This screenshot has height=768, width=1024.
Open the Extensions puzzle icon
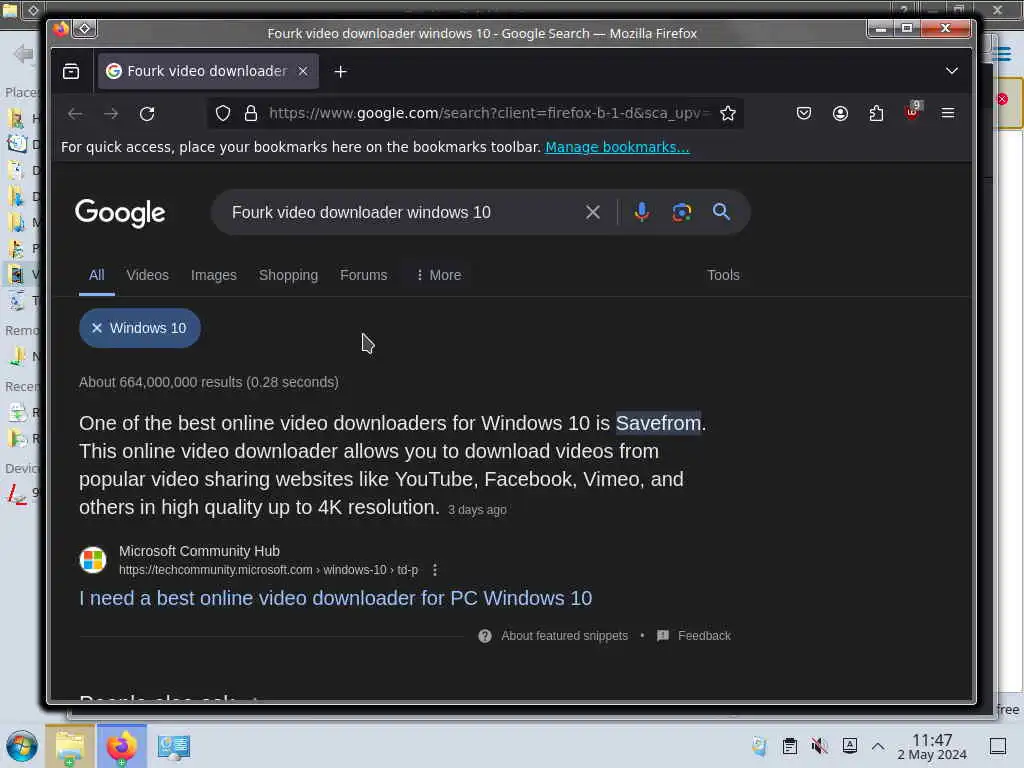(x=876, y=114)
